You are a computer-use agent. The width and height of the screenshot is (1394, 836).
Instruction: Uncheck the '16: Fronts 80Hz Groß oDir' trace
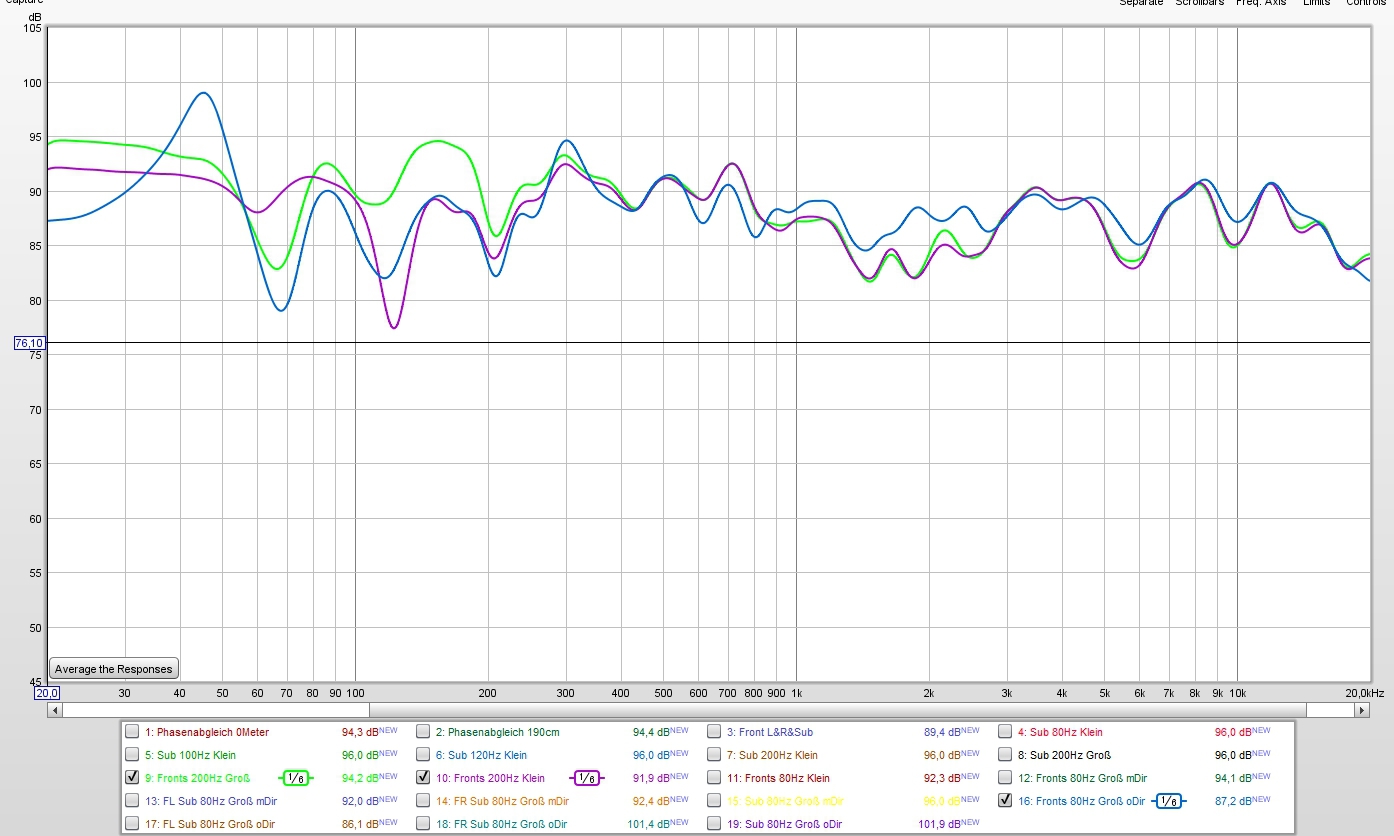[x=1005, y=800]
